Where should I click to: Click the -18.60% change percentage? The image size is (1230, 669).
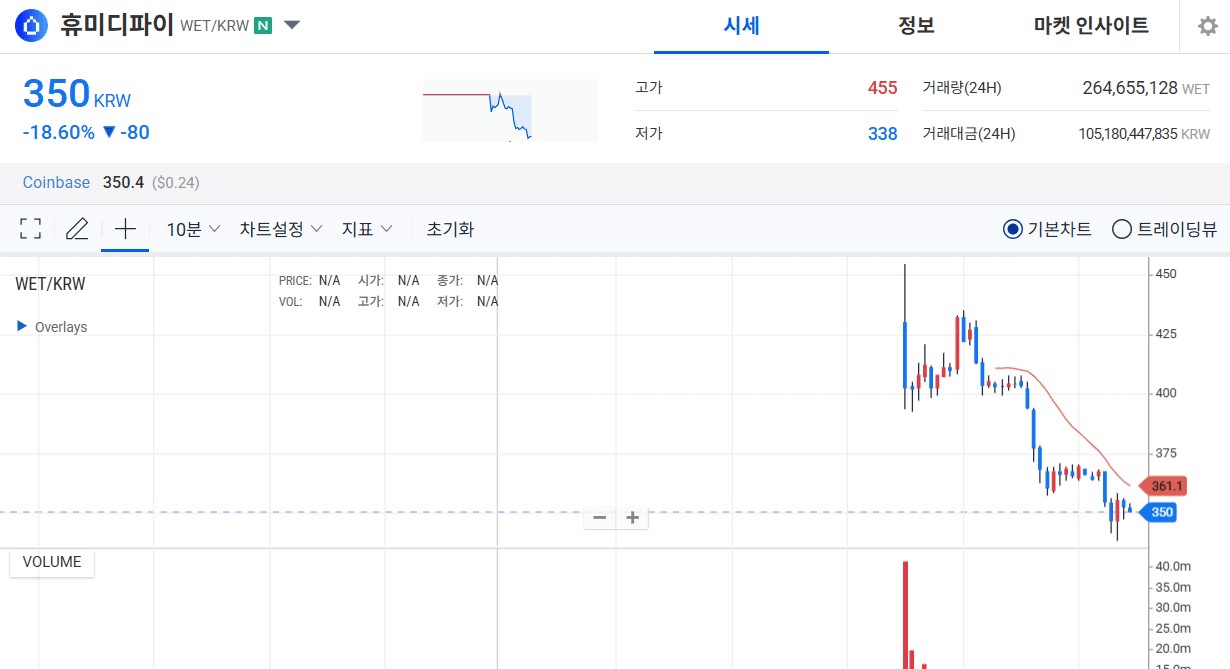coord(59,132)
